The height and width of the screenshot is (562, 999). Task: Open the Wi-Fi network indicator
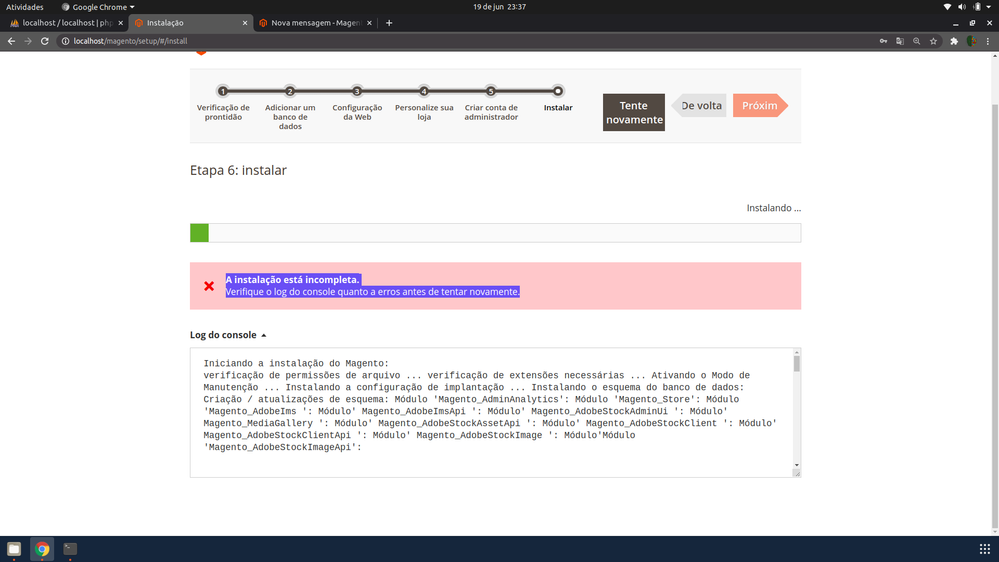(x=947, y=7)
